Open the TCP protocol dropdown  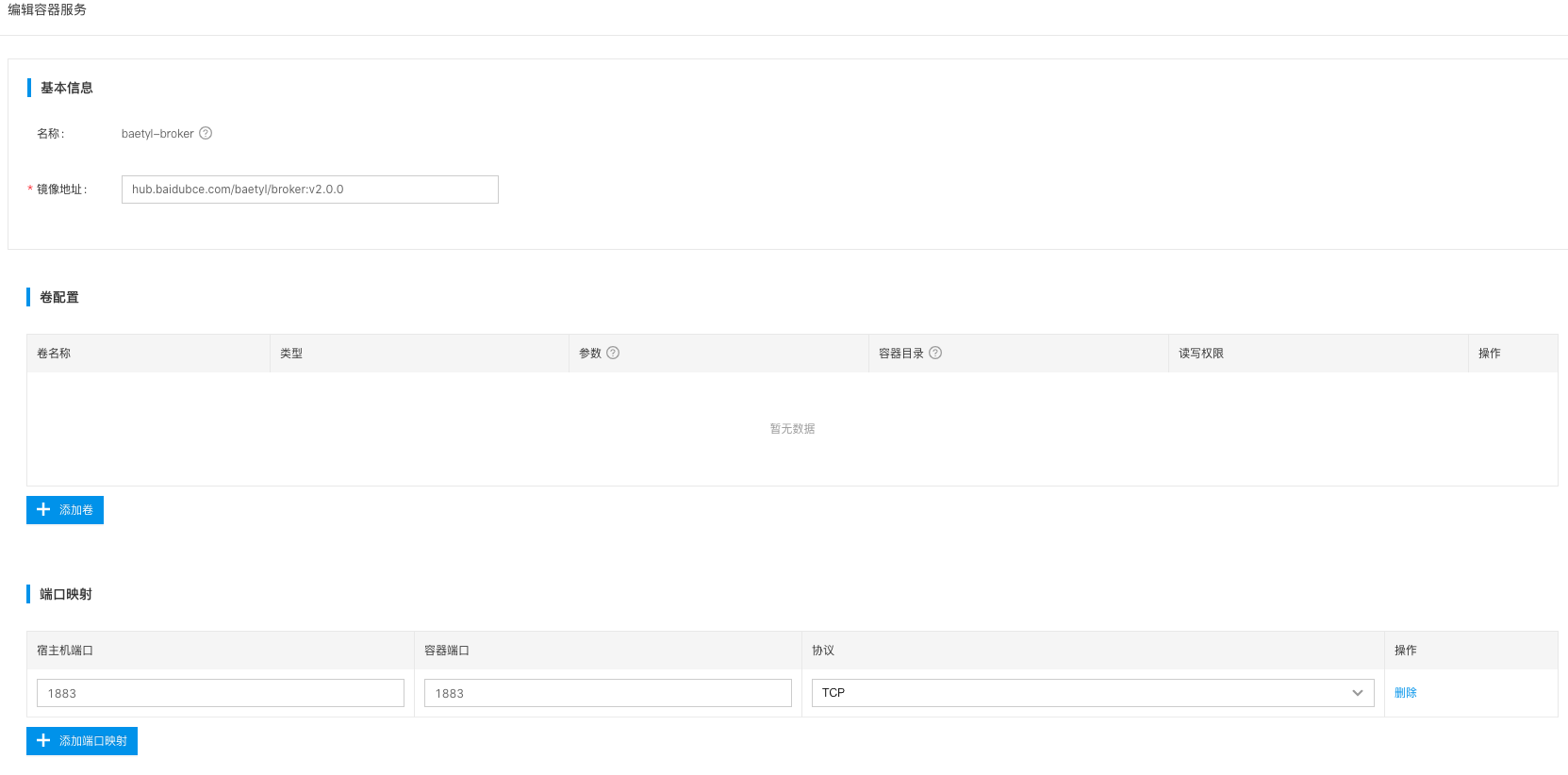1093,693
